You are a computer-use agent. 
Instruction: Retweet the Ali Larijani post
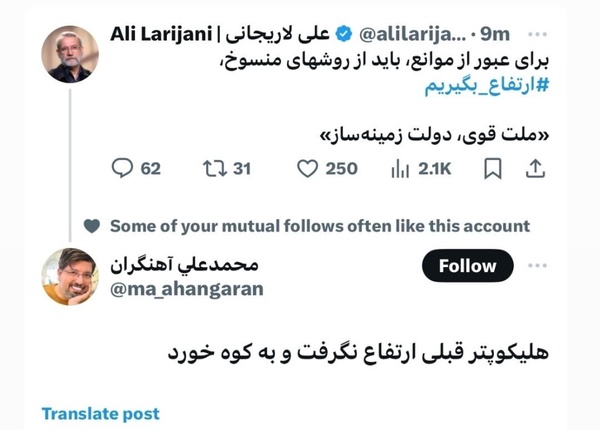point(214,169)
